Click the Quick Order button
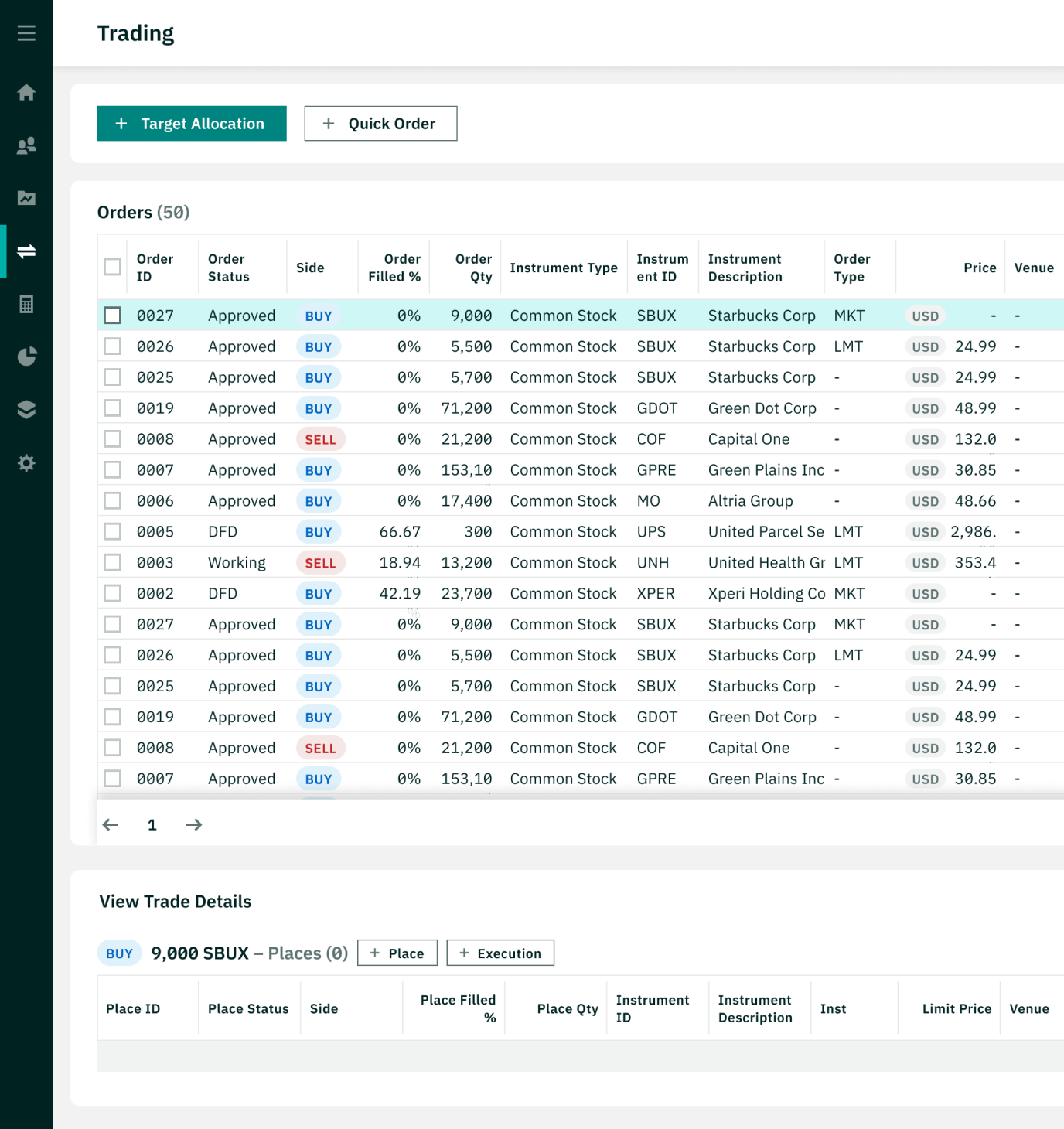Image resolution: width=1064 pixels, height=1129 pixels. pyautogui.click(x=380, y=124)
